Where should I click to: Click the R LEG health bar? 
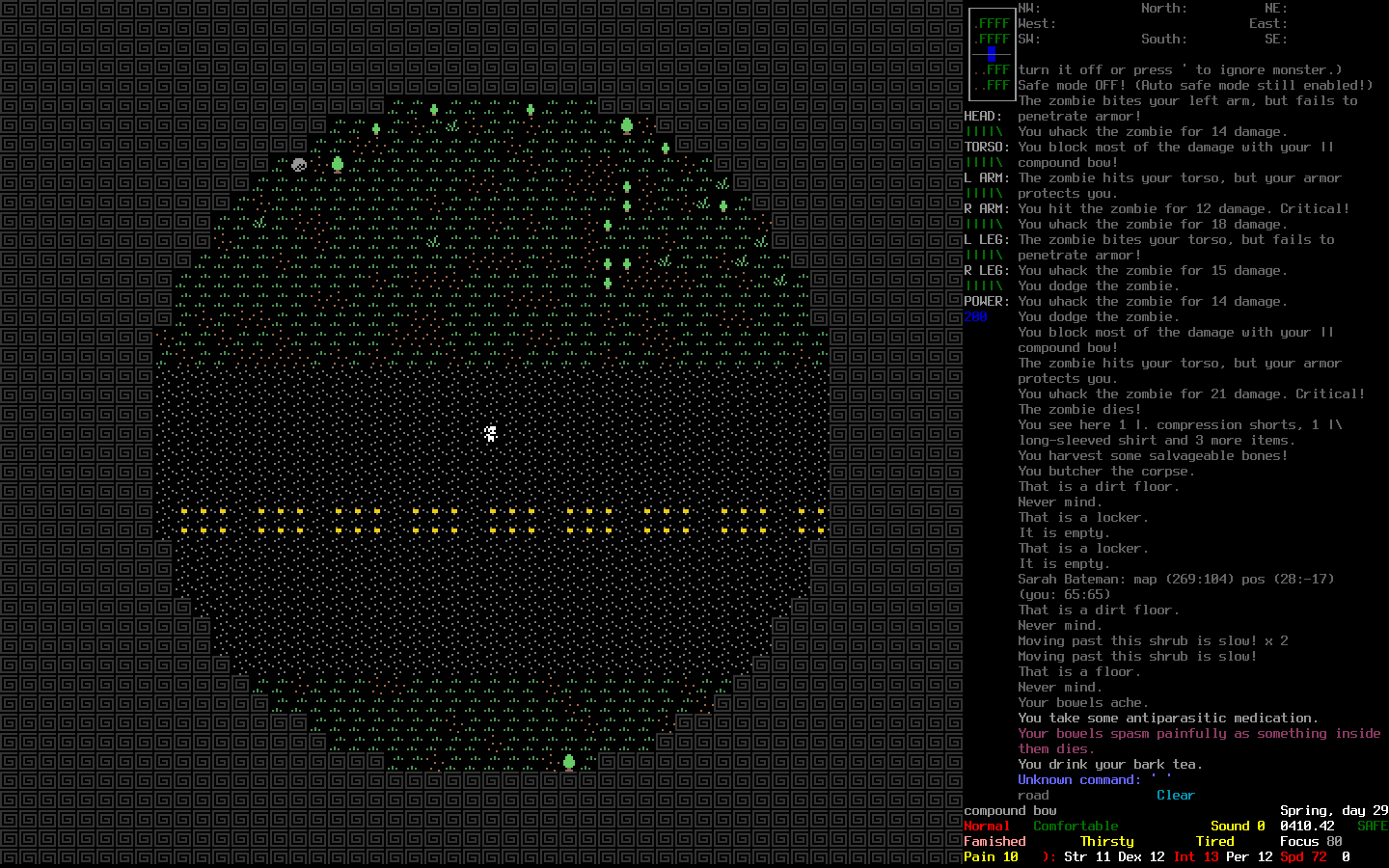point(984,285)
